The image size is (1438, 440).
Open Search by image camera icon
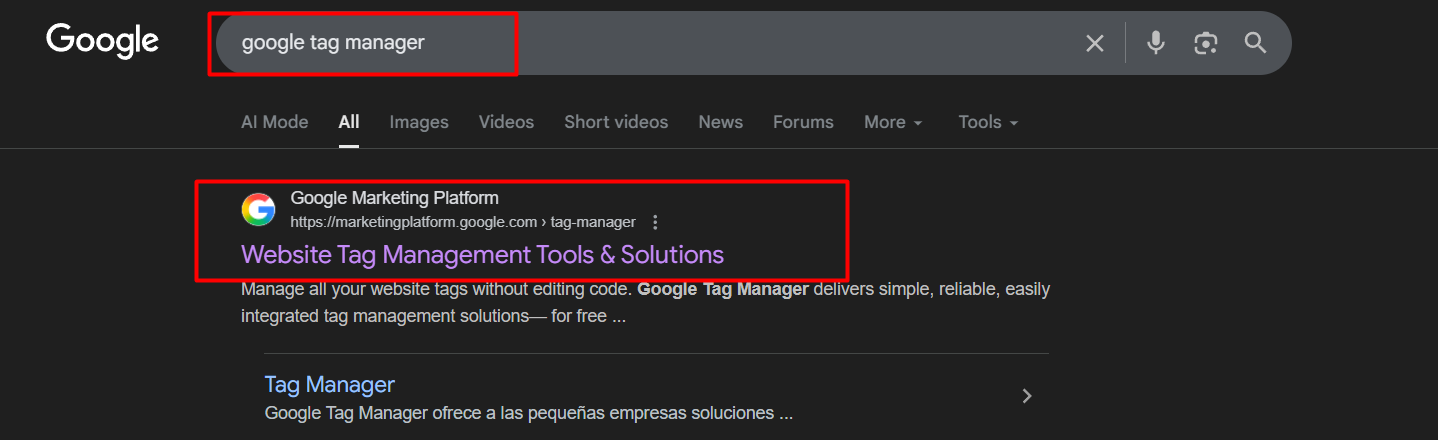[1206, 43]
